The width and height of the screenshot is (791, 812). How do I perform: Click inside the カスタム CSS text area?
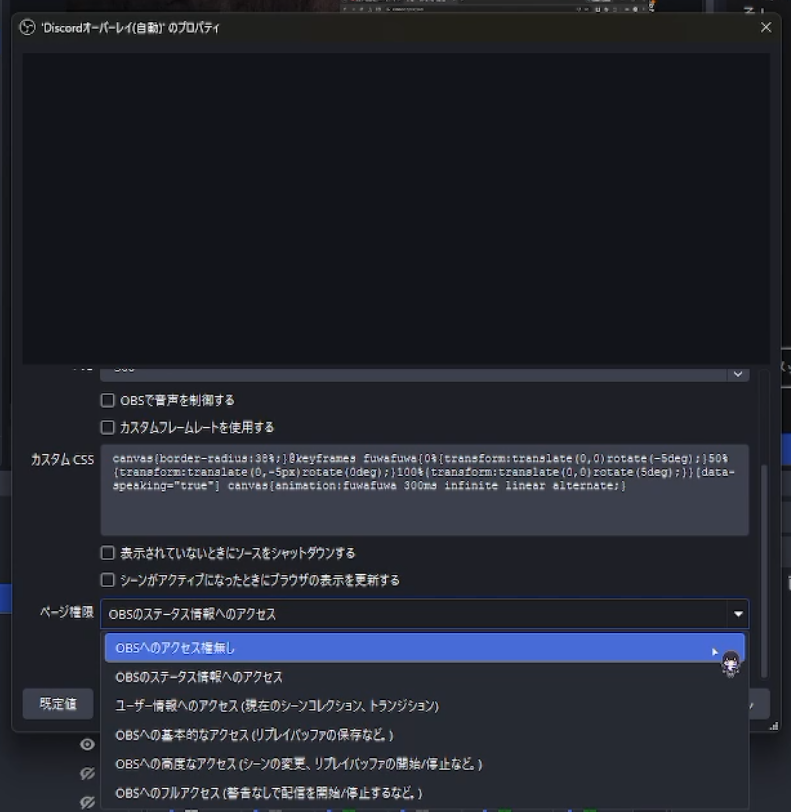pyautogui.click(x=424, y=490)
